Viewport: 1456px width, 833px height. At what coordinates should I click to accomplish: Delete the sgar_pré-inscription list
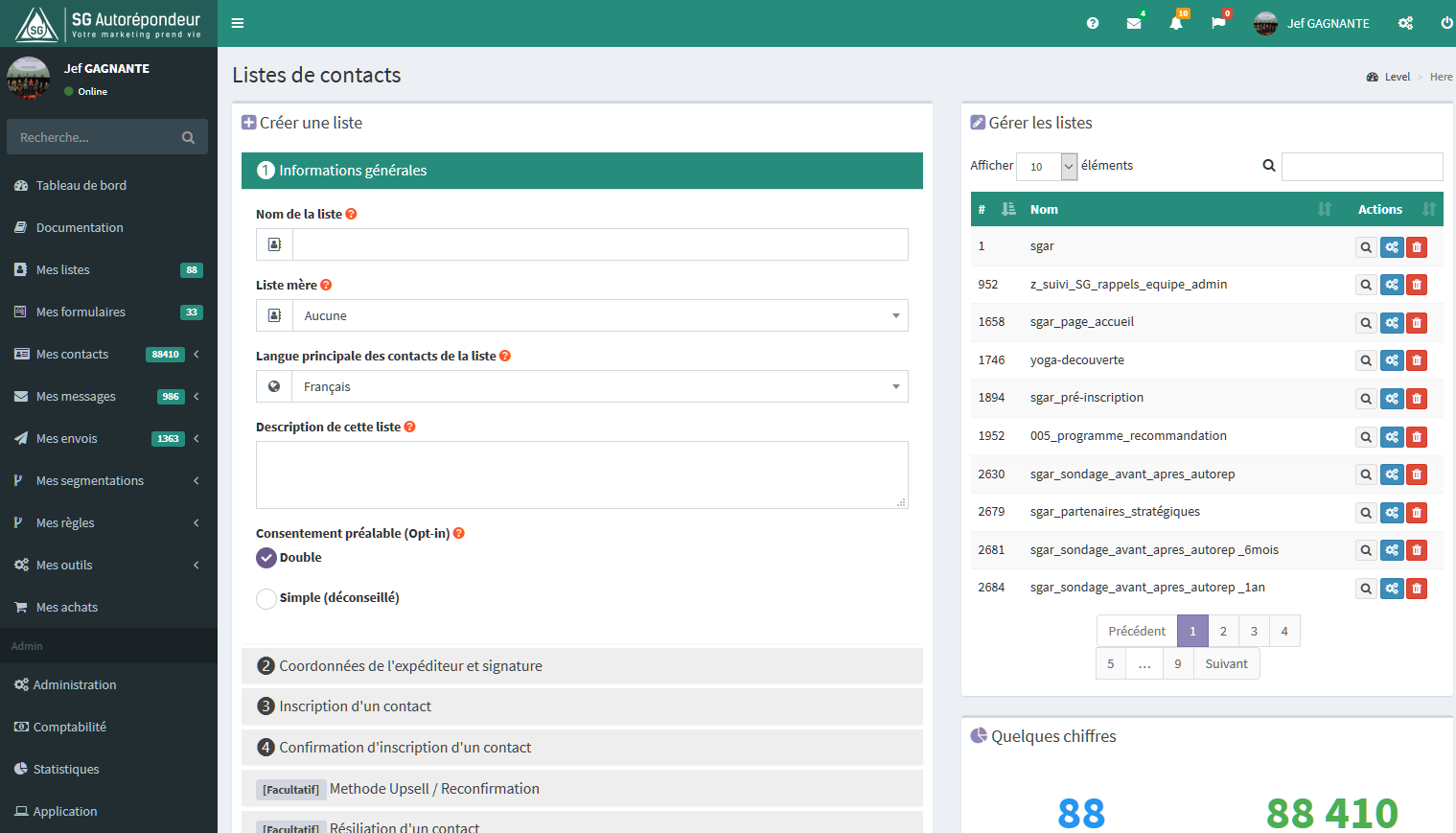pyautogui.click(x=1417, y=399)
